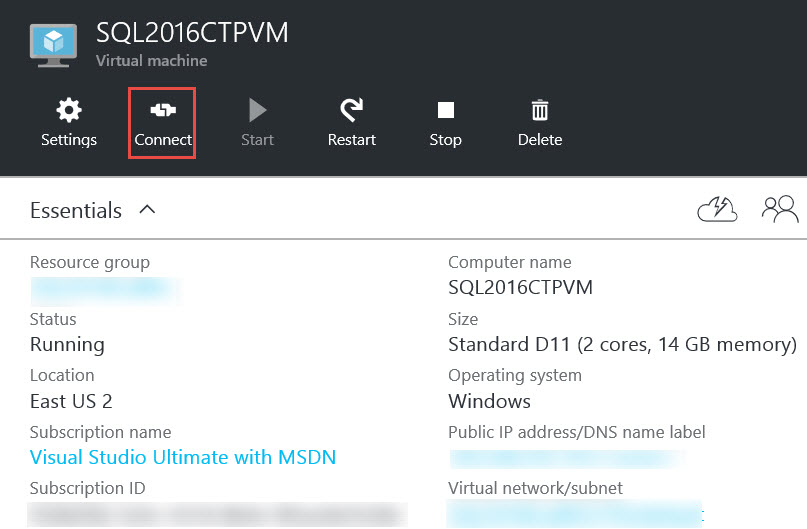Click the Operating system label
Screen dimensions: 807x529
(x=515, y=376)
